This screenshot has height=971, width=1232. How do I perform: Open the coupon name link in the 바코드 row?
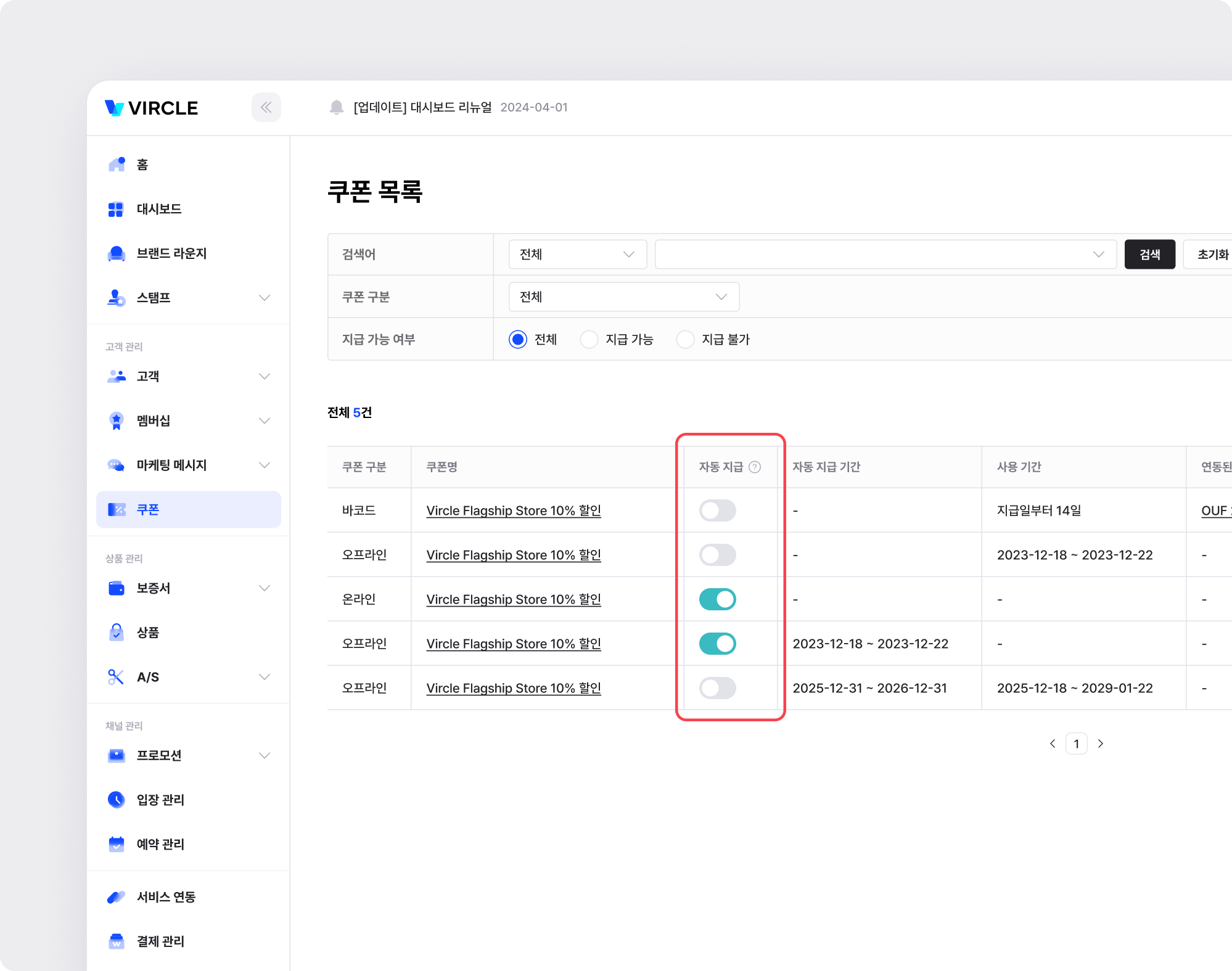click(x=513, y=510)
